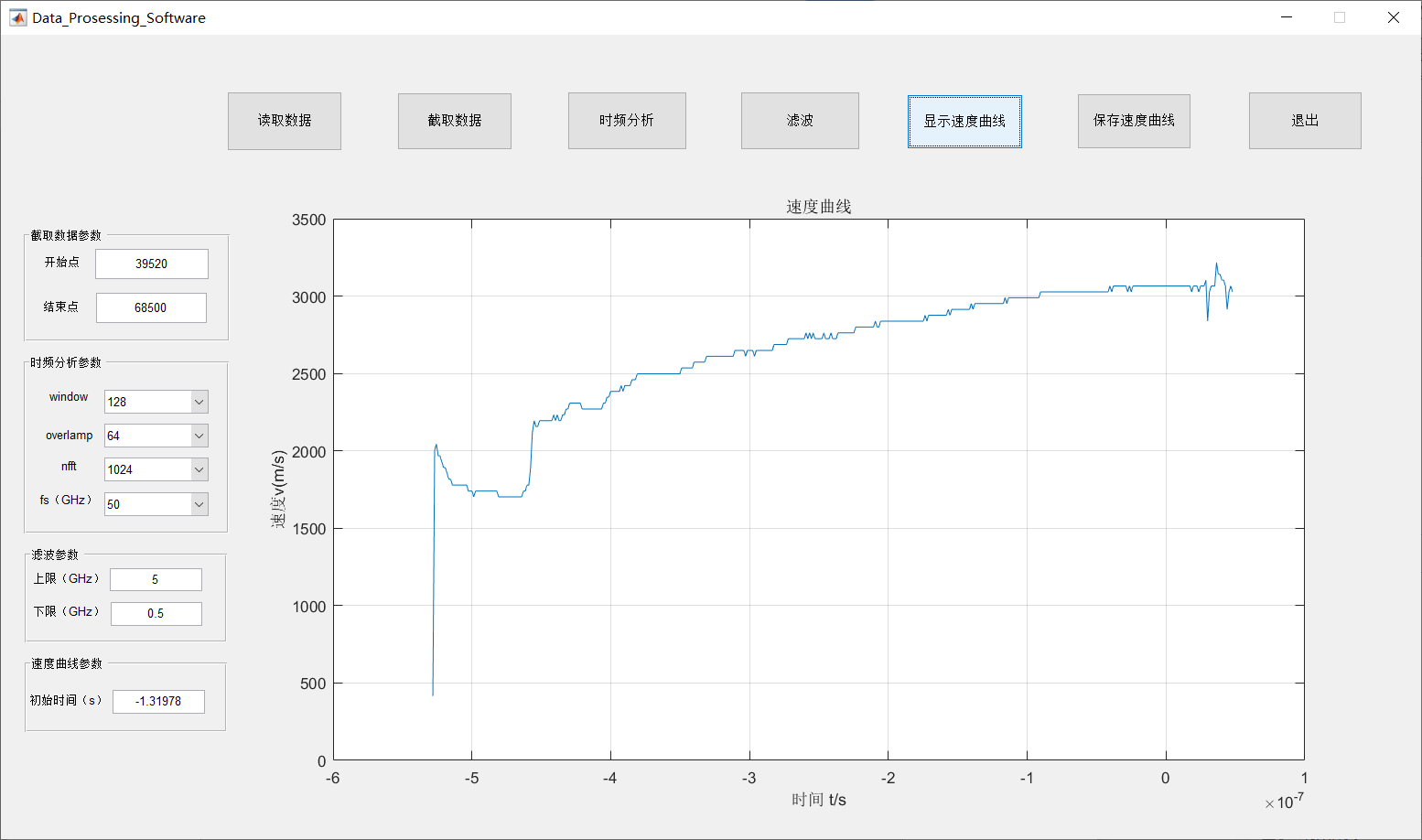1422x840 pixels.
Task: Expand the nfft dropdown showing 1024
Action: click(156, 469)
